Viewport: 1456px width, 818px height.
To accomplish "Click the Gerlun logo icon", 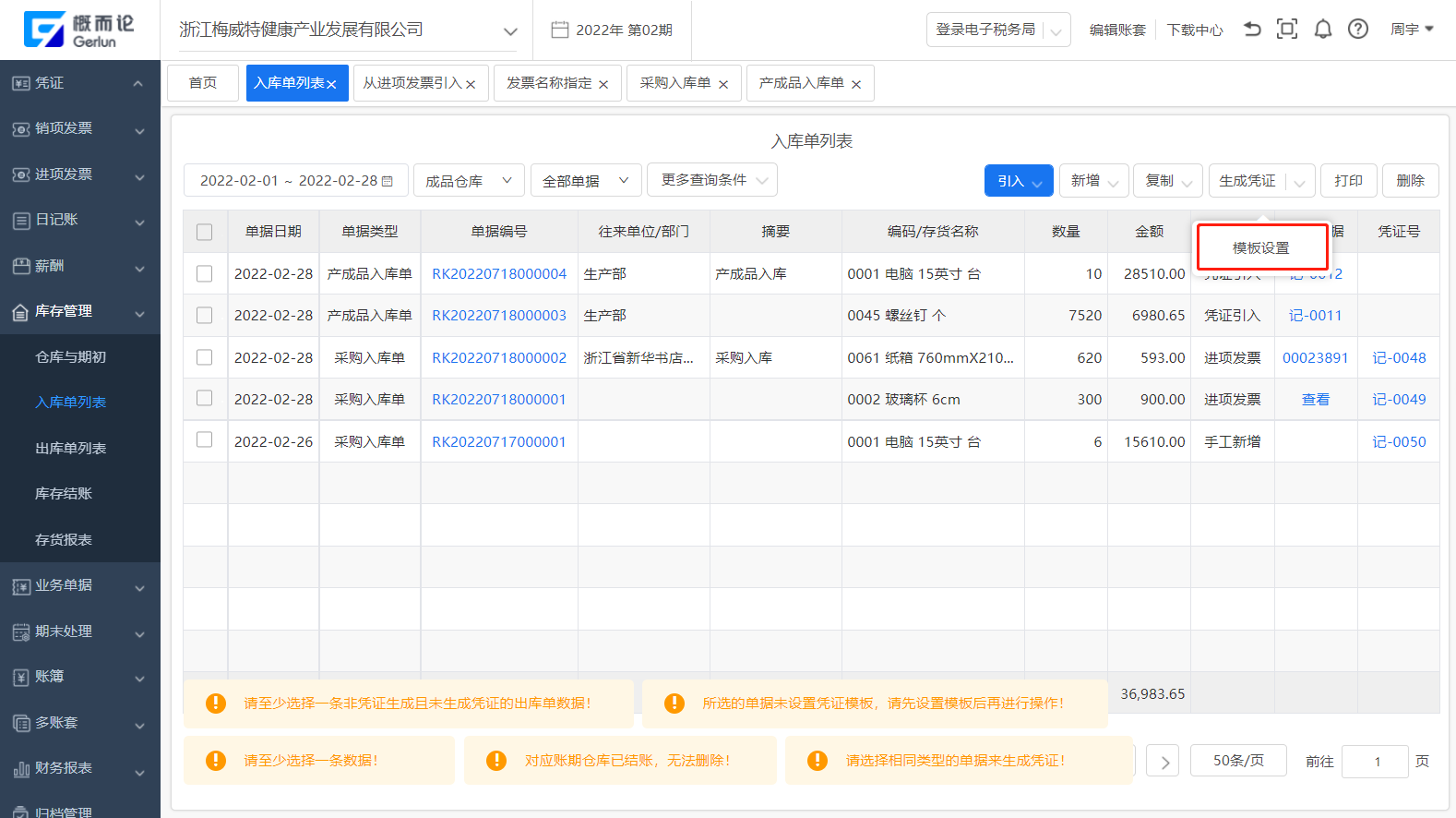I will point(44,30).
